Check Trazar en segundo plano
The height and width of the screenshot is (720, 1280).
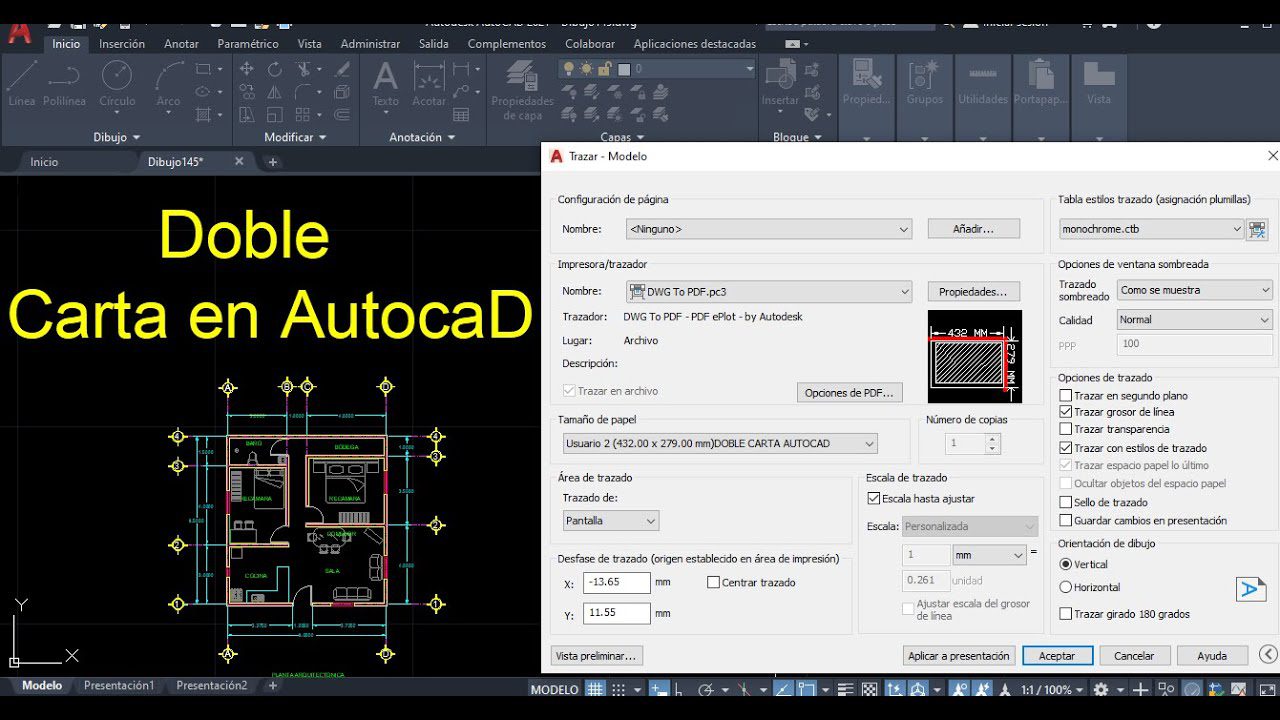[1066, 398]
